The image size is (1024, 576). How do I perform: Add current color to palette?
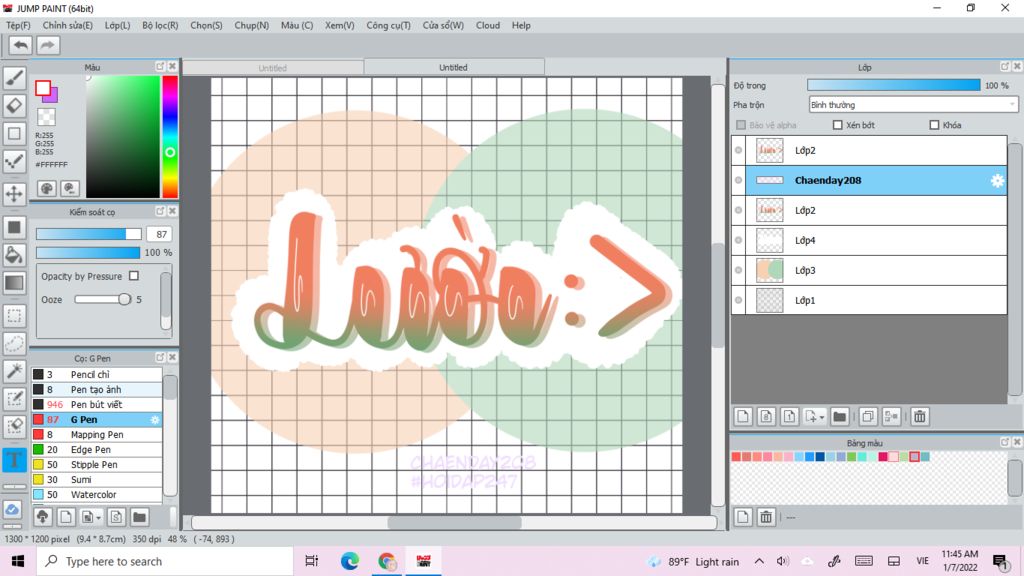[743, 517]
